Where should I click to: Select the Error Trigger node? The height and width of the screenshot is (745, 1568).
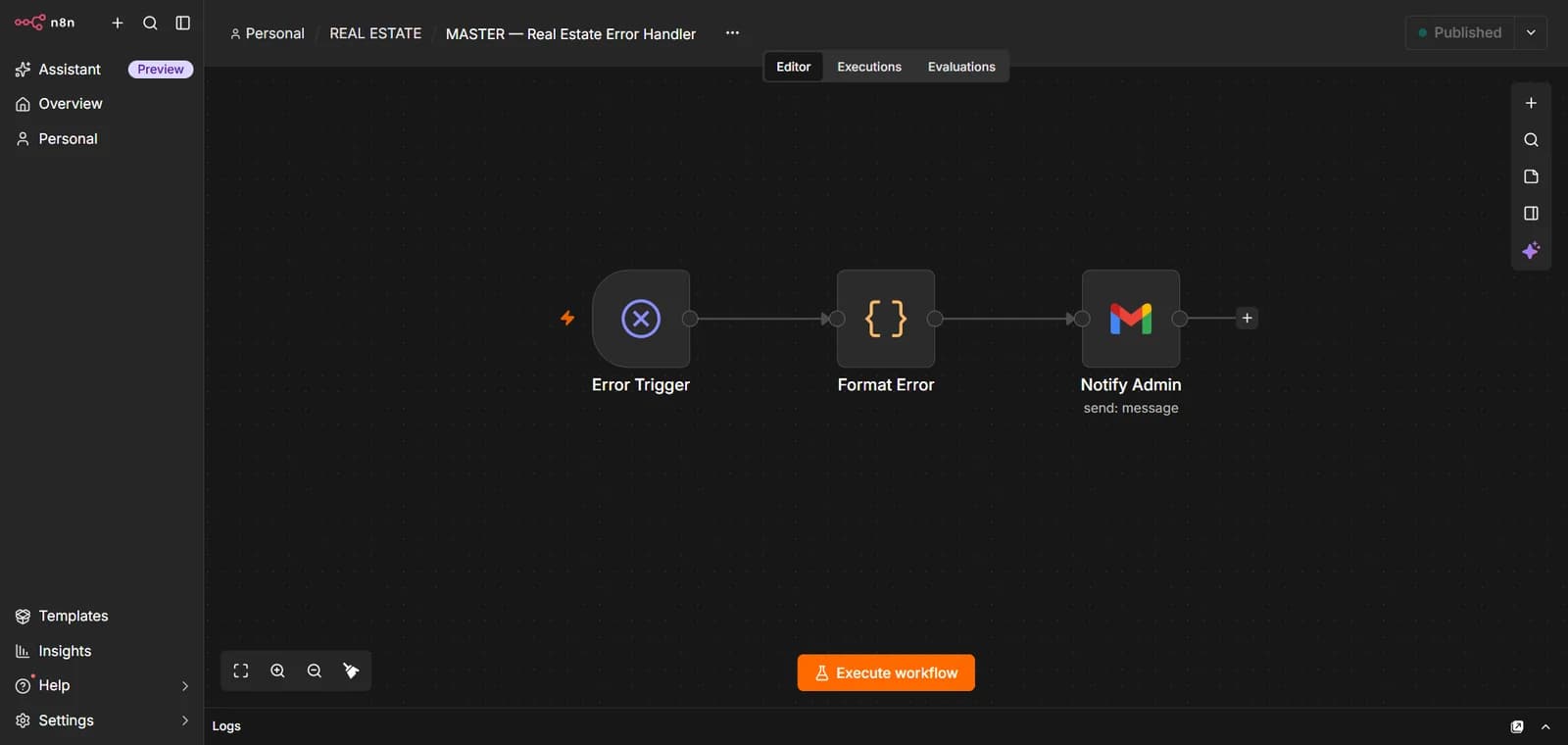point(641,319)
